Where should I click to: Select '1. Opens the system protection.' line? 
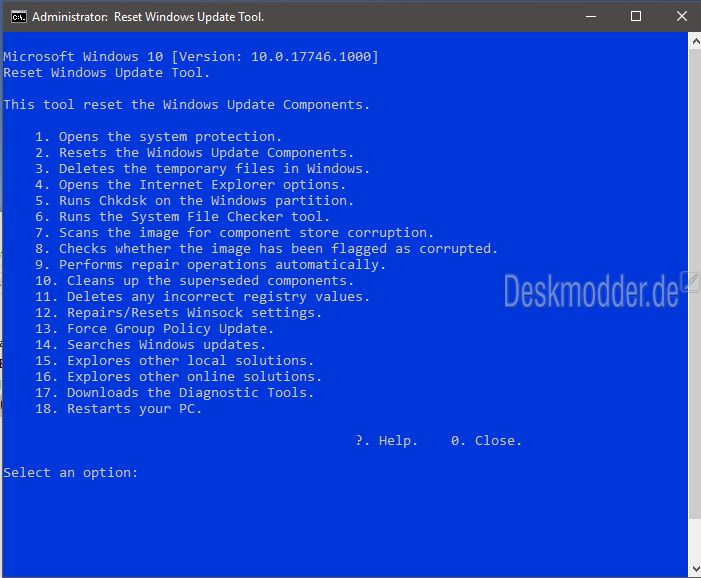click(158, 137)
